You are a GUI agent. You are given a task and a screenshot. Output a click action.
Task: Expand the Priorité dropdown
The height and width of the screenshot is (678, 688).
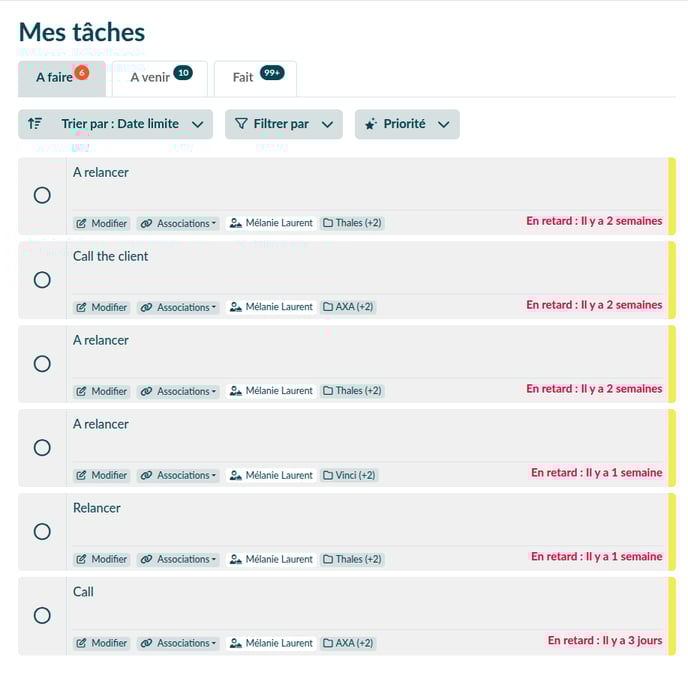tap(407, 124)
